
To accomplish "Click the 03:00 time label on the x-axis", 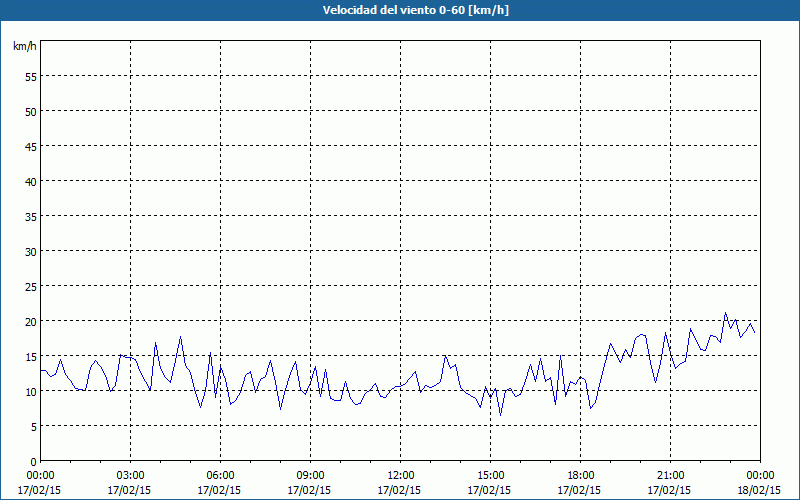I will pos(131,475).
